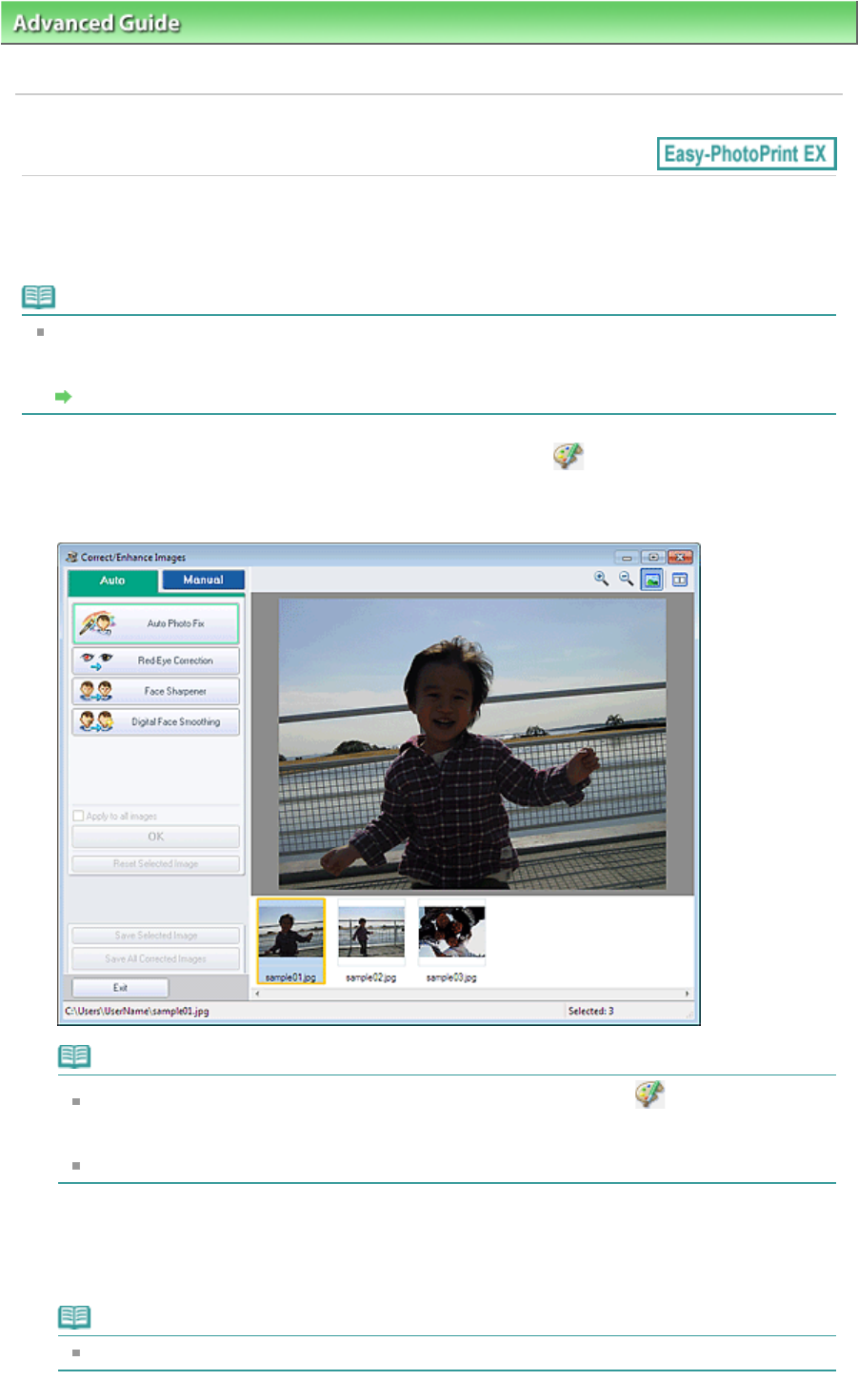The image size is (858, 1400).
Task: Click the first Note book icon below the heading
Action: coord(39,297)
